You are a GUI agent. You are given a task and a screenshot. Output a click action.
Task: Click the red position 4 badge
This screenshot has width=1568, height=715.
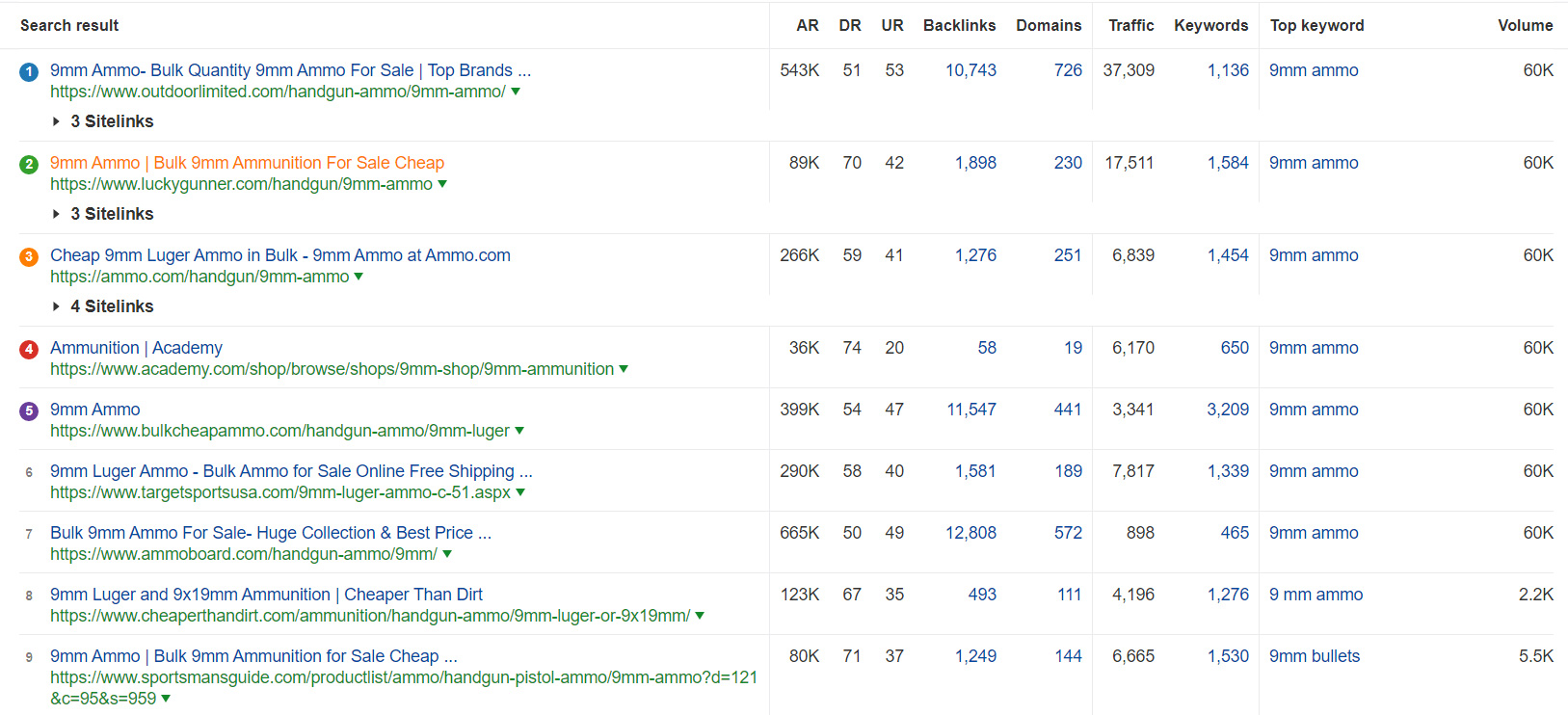tap(29, 349)
